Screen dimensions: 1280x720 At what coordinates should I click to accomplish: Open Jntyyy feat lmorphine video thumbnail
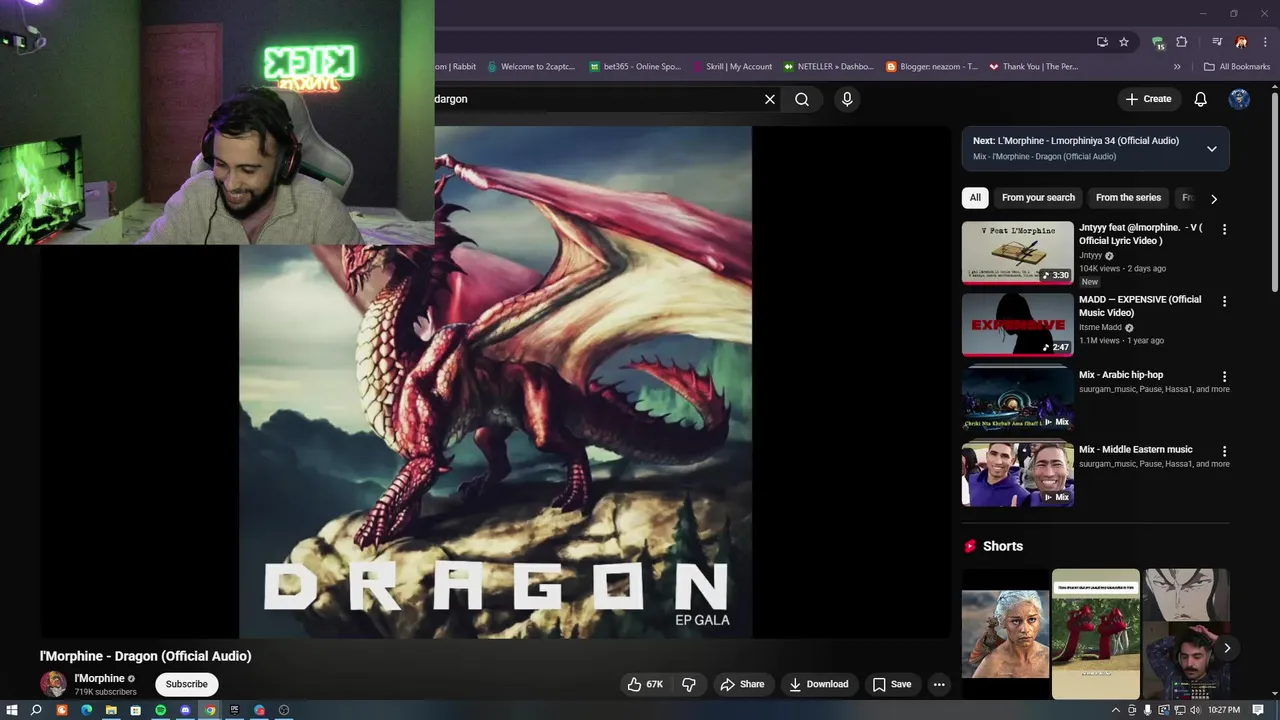1018,253
